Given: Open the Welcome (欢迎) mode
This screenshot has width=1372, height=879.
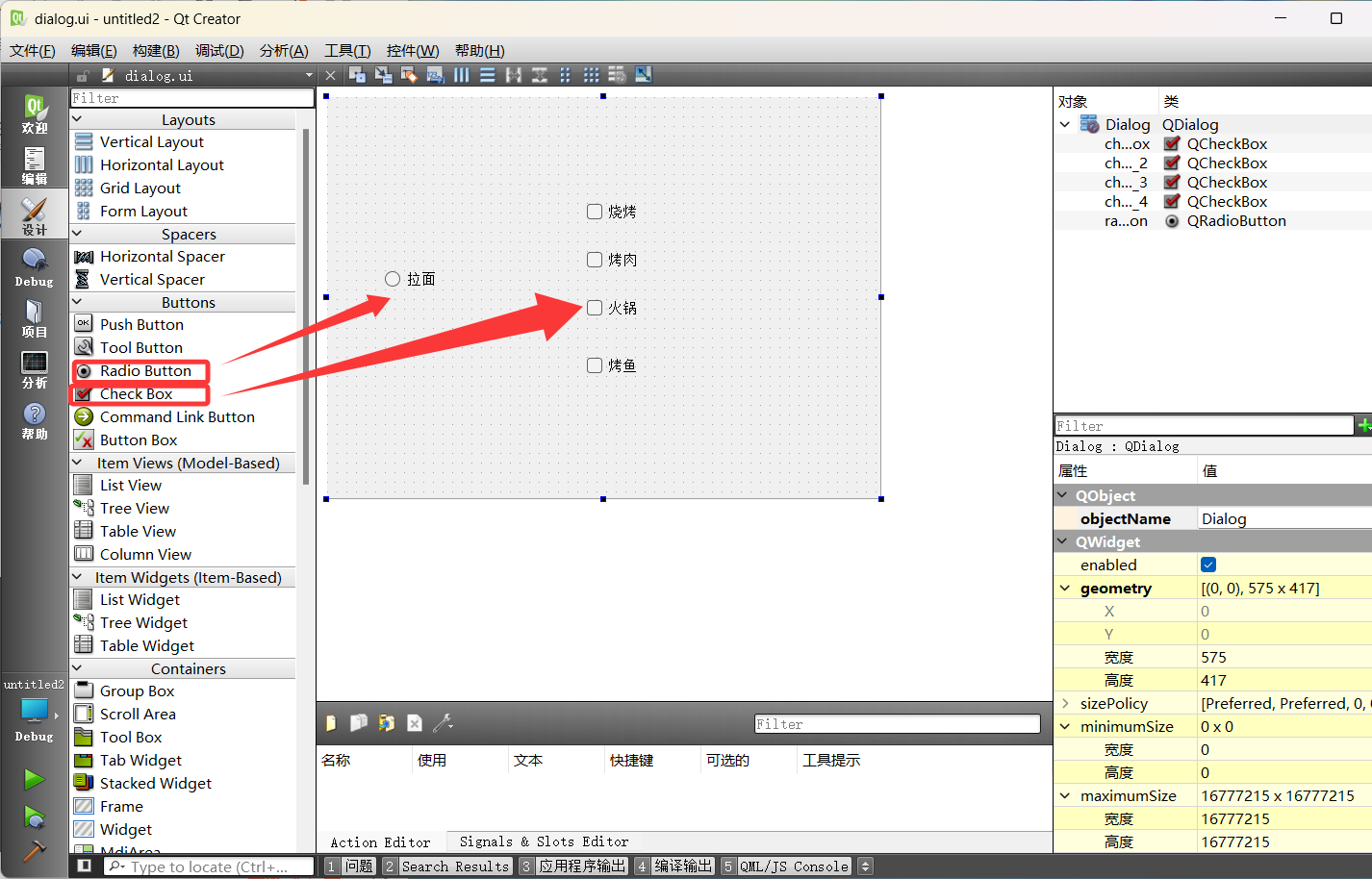Looking at the screenshot, I should (x=35, y=113).
